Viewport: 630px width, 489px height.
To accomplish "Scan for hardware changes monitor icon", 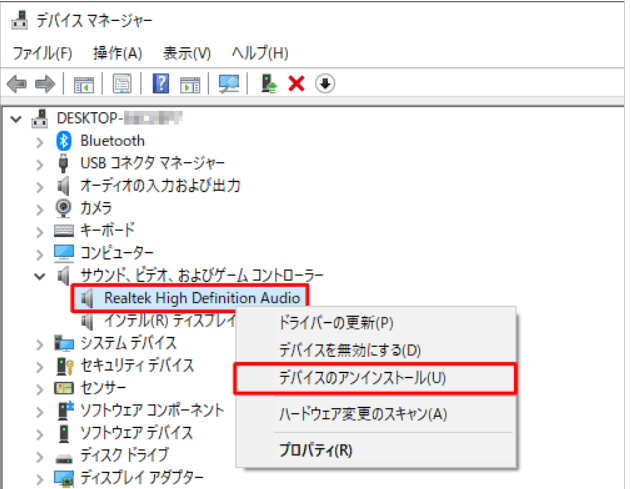I will coord(229,84).
